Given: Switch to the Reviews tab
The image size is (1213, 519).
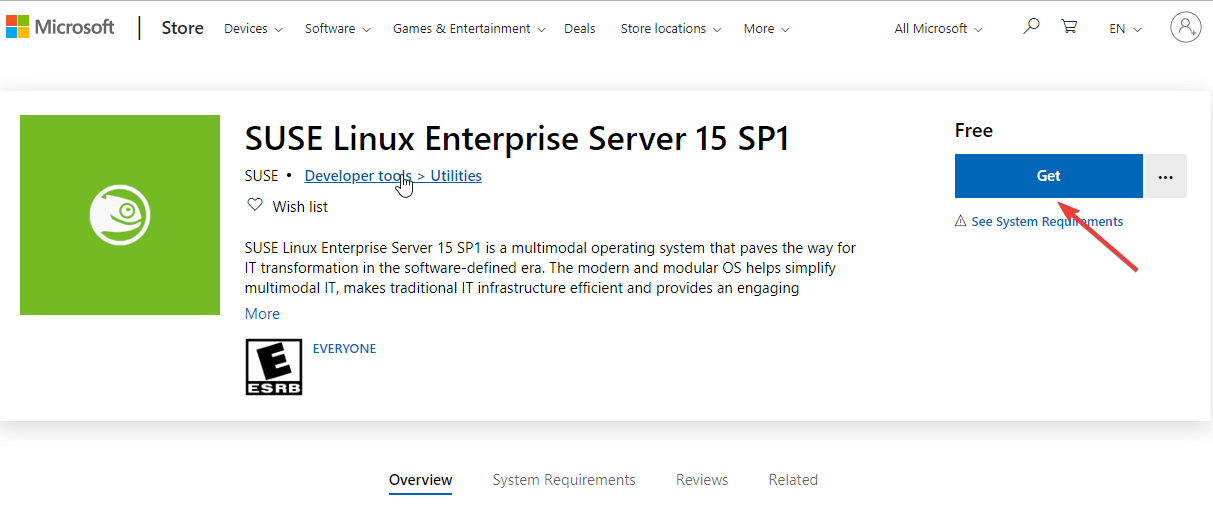Looking at the screenshot, I should point(702,480).
